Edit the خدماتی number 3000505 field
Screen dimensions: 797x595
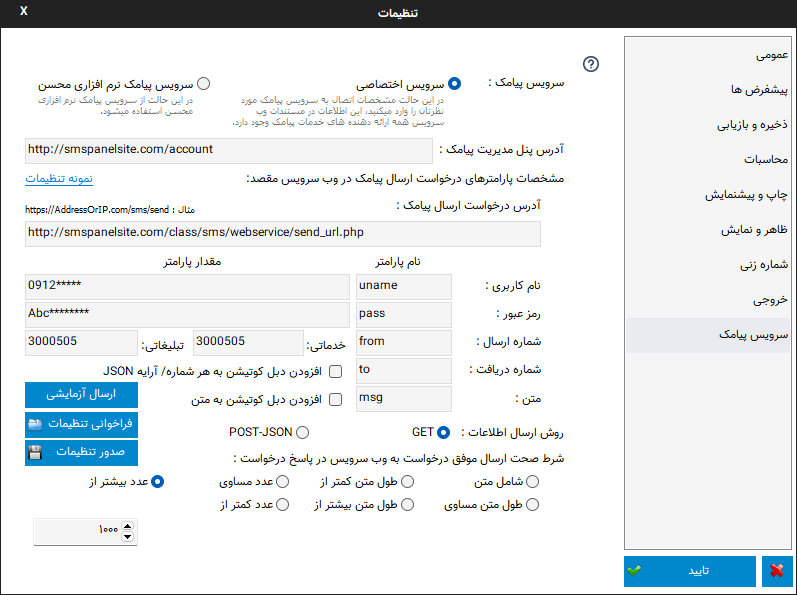pyautogui.click(x=249, y=343)
